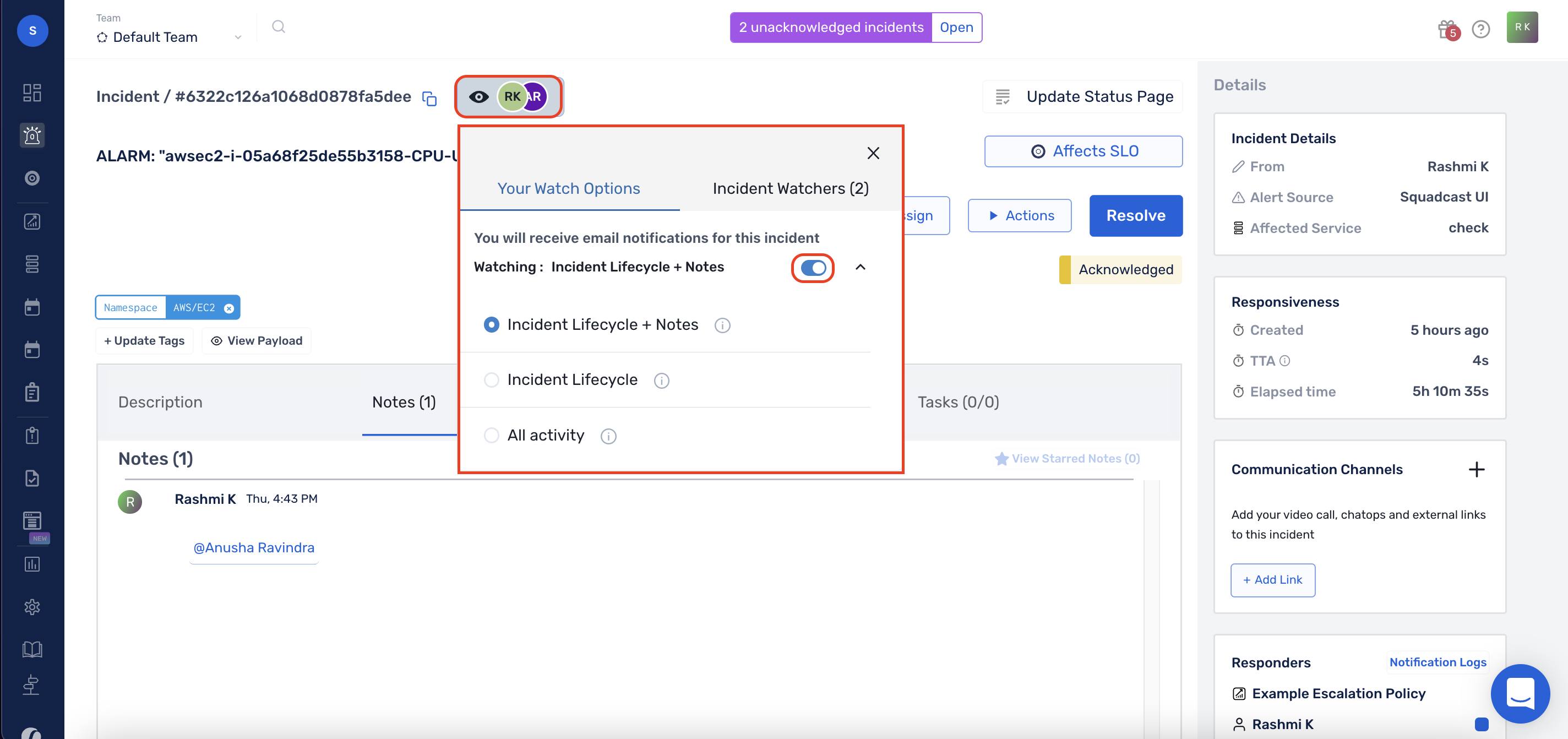Open the incidents siren icon in sidebar
Viewport: 1568px width, 739px height.
pyautogui.click(x=32, y=135)
